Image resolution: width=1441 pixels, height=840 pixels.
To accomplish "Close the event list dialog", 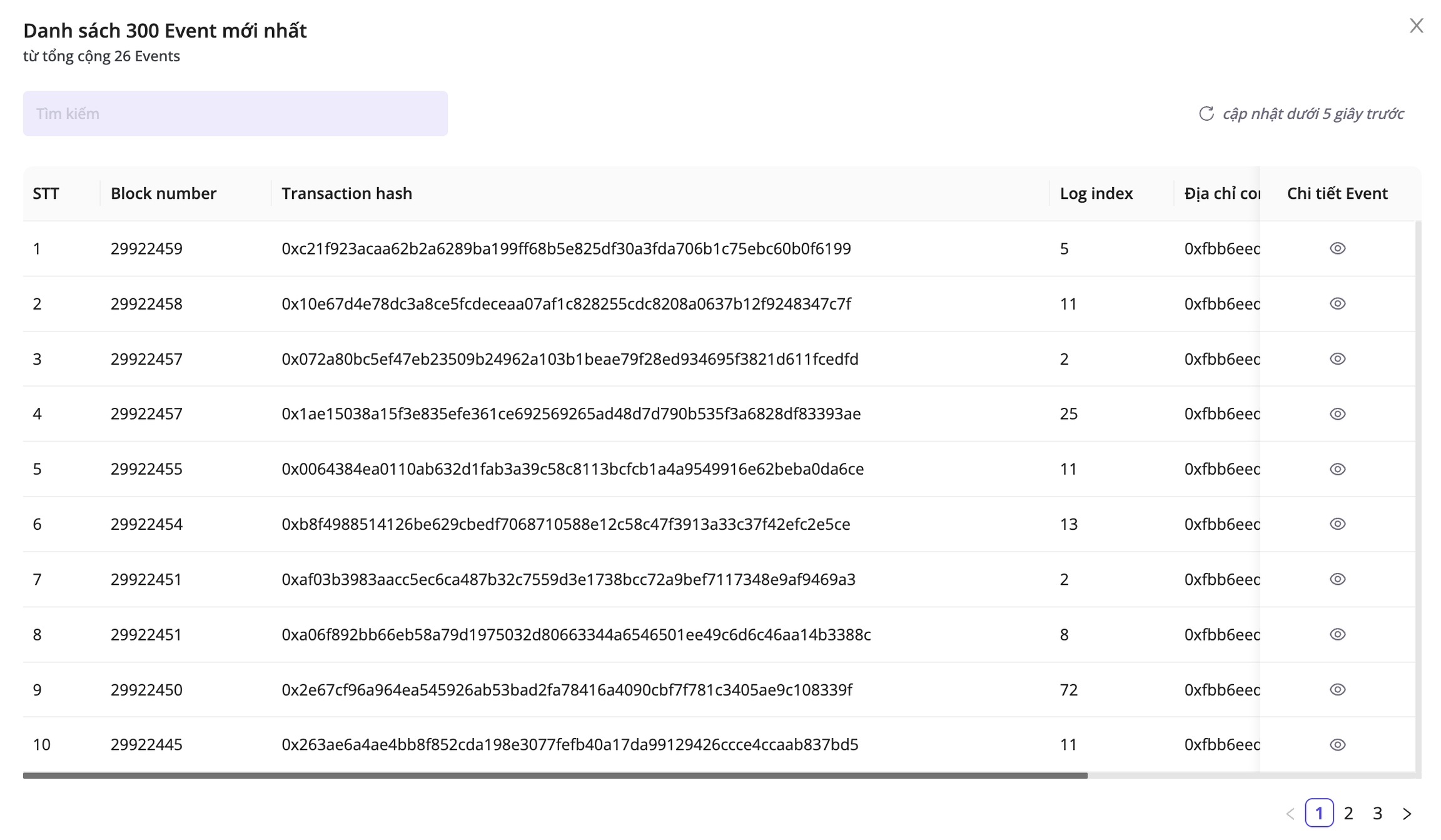I will (x=1417, y=26).
